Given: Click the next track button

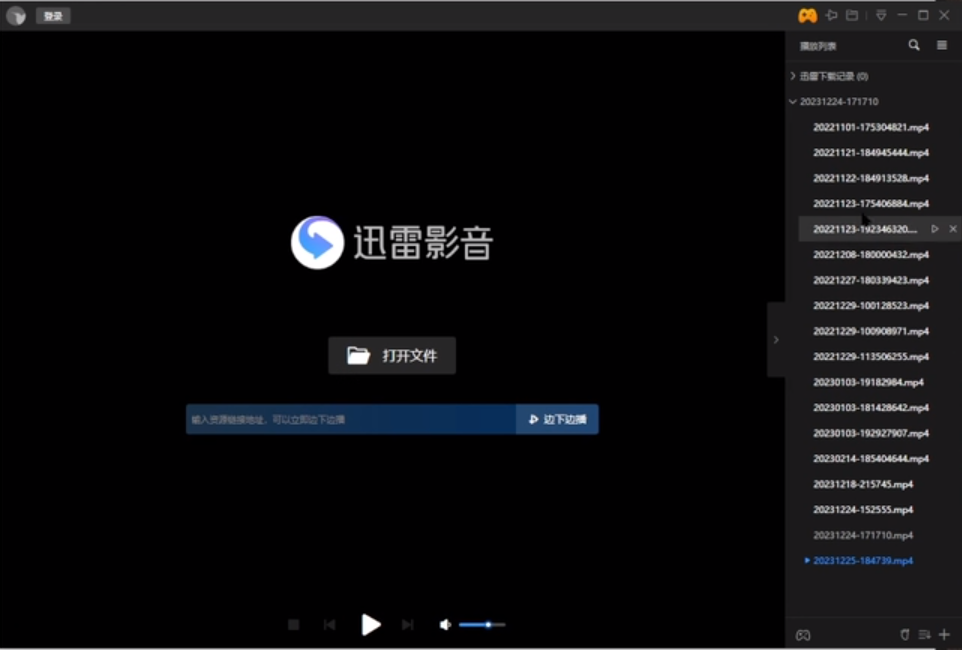Looking at the screenshot, I should (x=407, y=625).
